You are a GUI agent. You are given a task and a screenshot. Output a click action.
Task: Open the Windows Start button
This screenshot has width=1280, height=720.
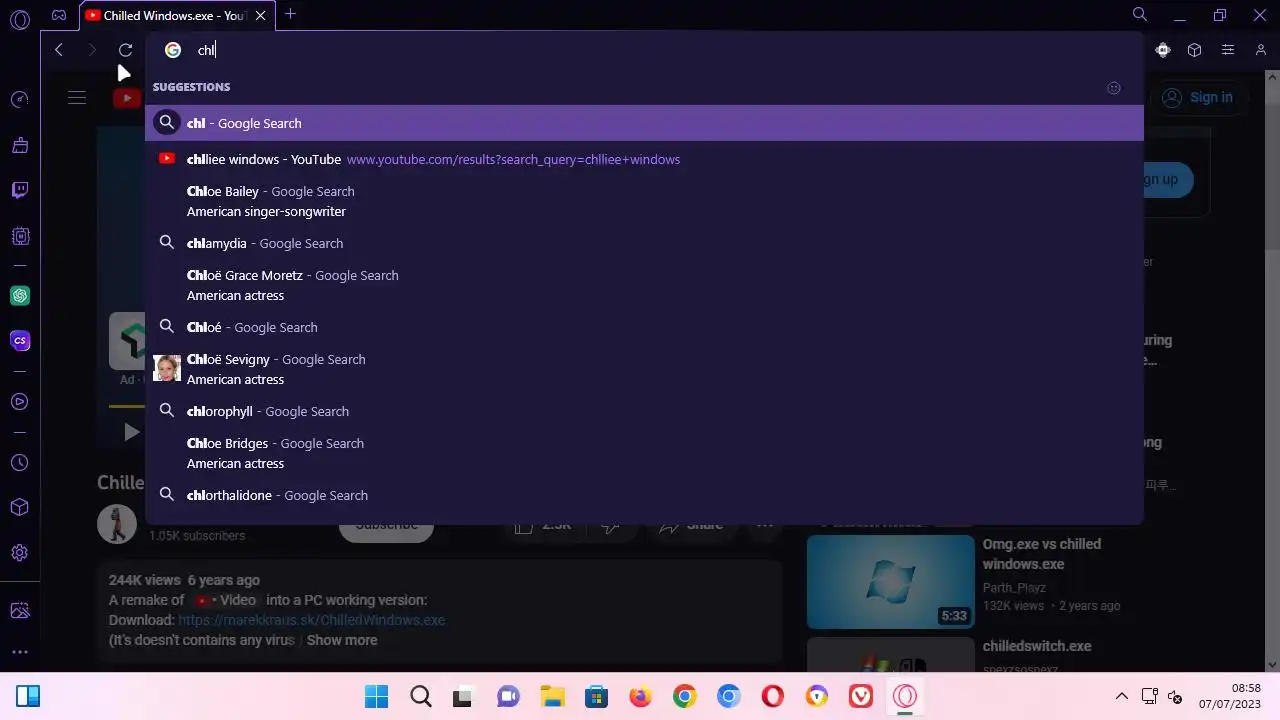click(376, 696)
